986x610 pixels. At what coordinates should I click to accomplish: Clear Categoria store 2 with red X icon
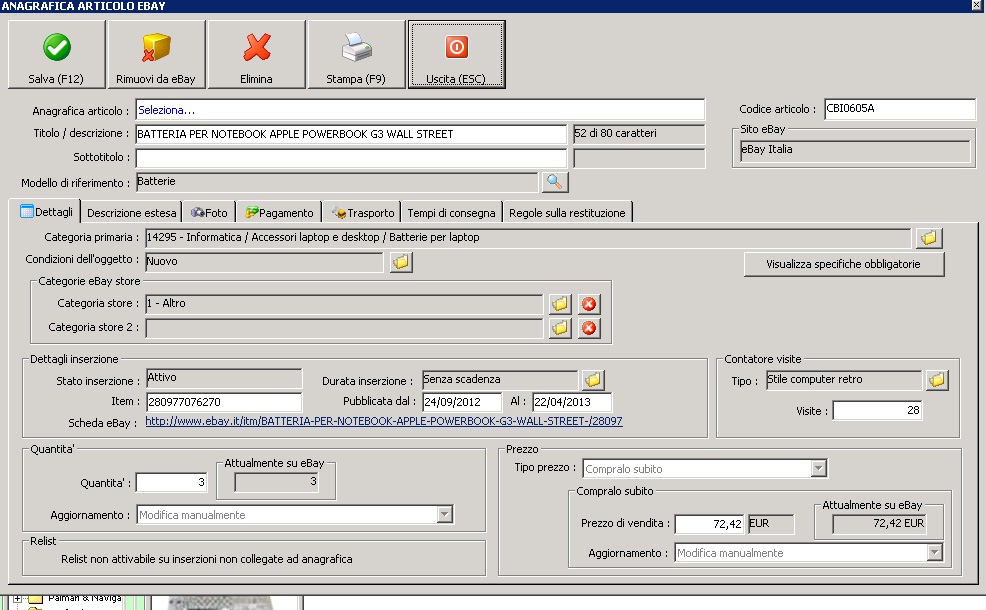tap(589, 328)
